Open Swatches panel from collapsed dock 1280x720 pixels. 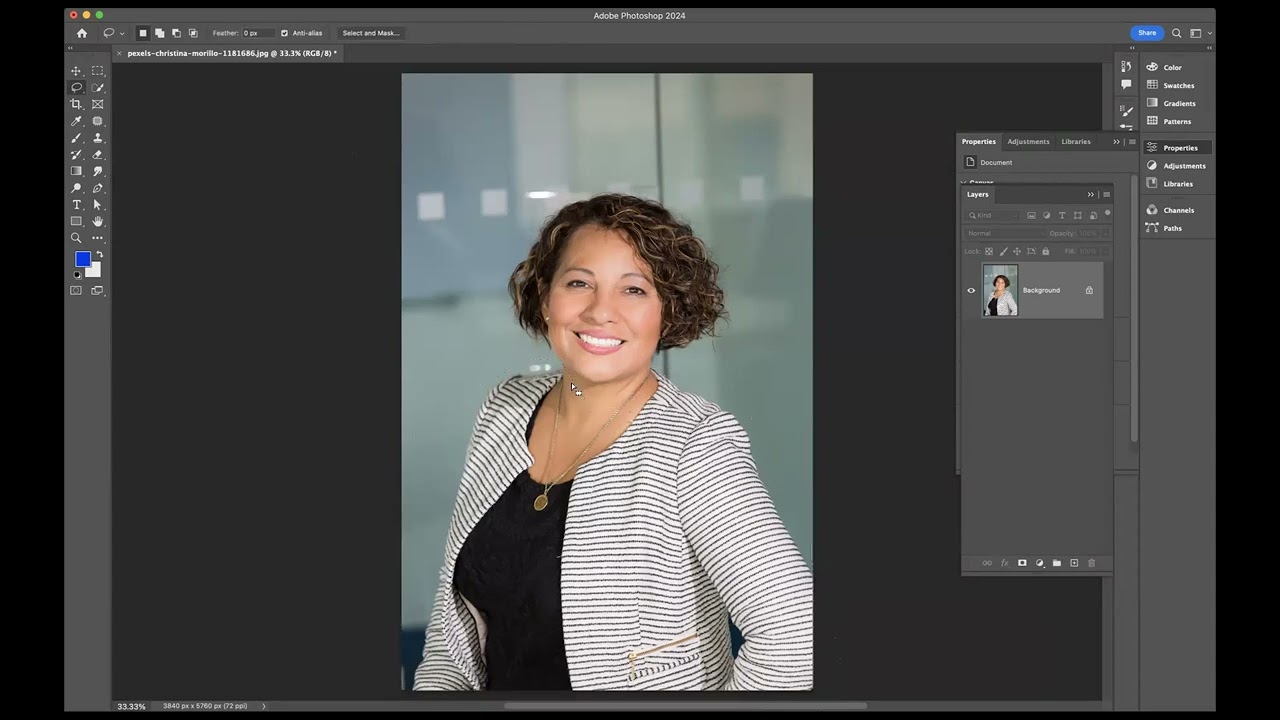pyautogui.click(x=1178, y=85)
